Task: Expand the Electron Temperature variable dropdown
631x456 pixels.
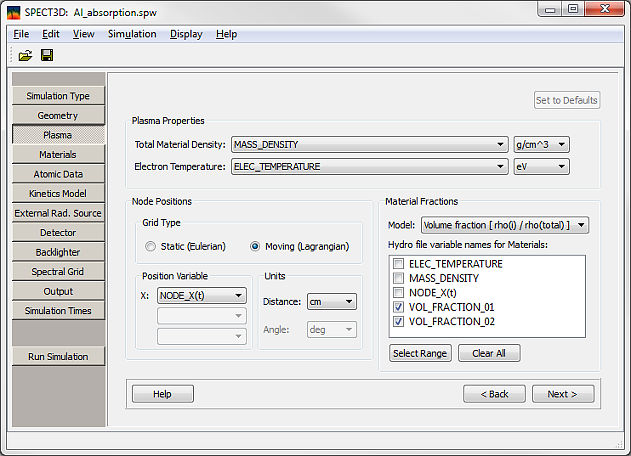Action: (369, 166)
